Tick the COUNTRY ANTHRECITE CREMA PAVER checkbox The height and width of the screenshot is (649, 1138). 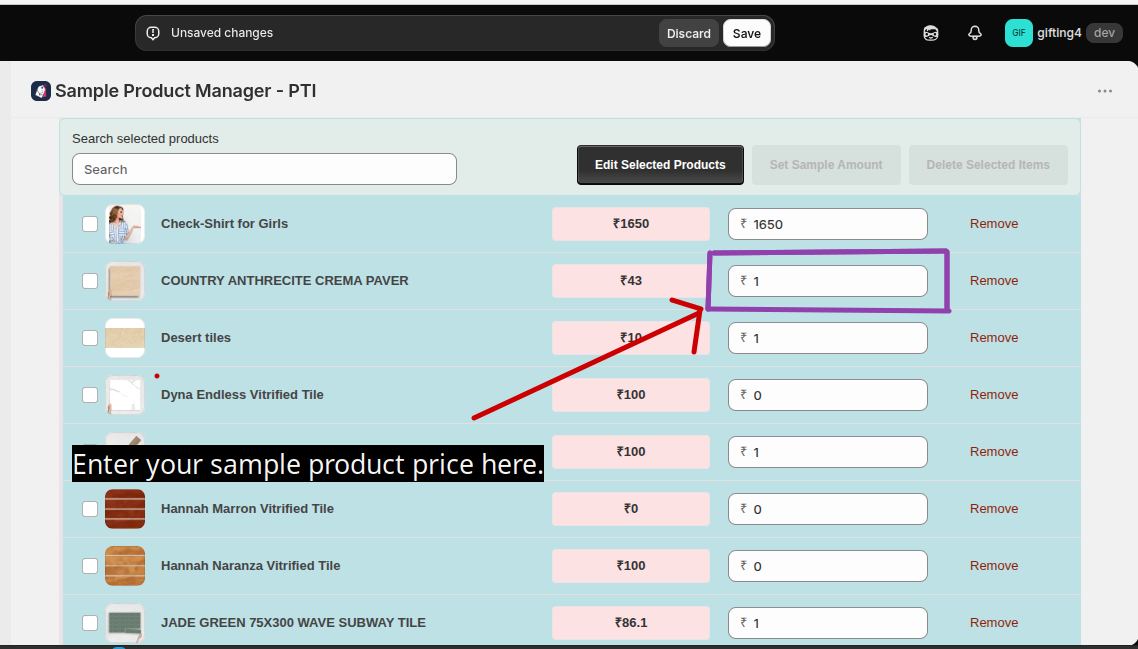pos(90,281)
